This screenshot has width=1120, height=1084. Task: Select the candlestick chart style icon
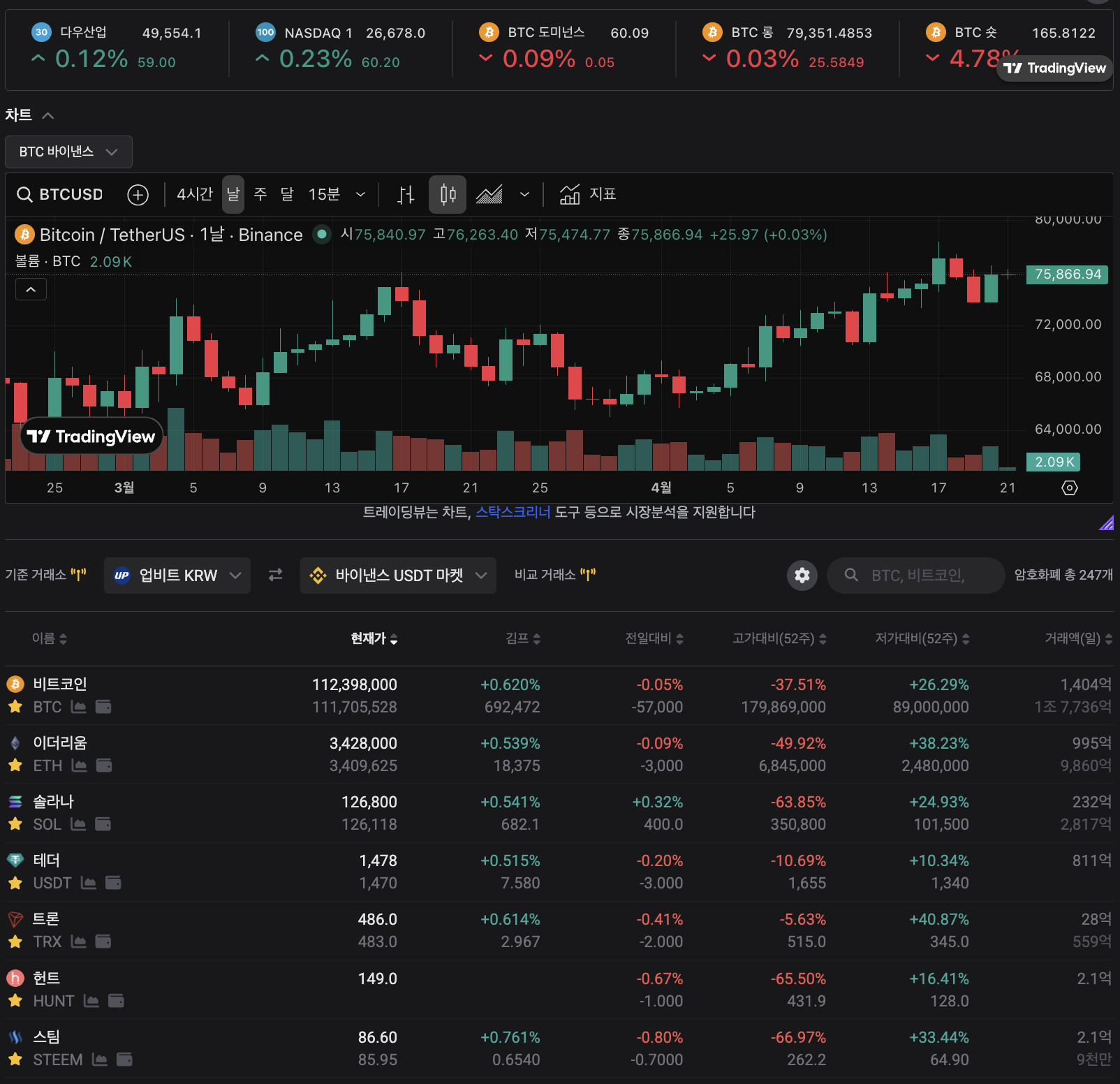[448, 195]
